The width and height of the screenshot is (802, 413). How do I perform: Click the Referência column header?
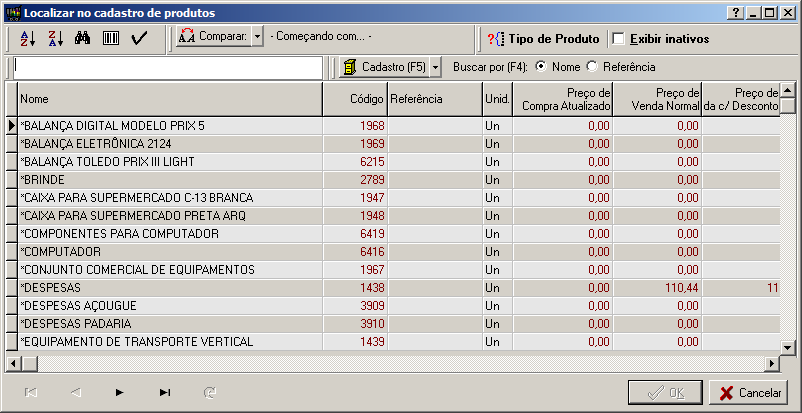point(435,99)
